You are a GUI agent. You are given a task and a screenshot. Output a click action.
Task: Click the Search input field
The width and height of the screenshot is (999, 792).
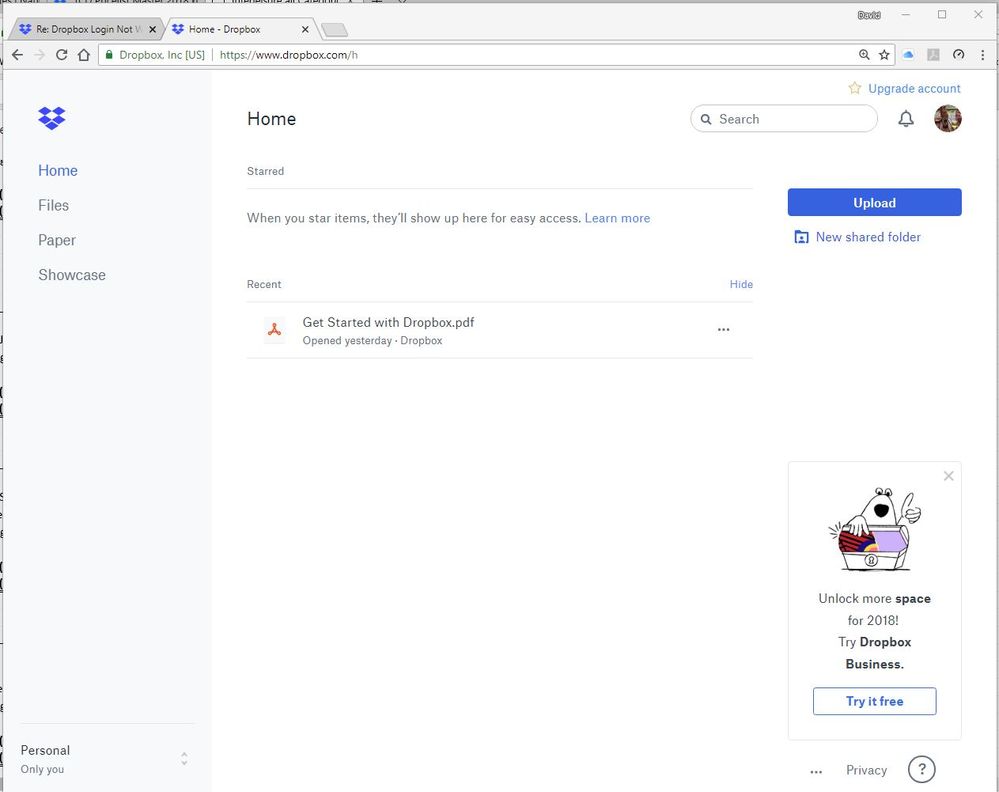point(790,119)
